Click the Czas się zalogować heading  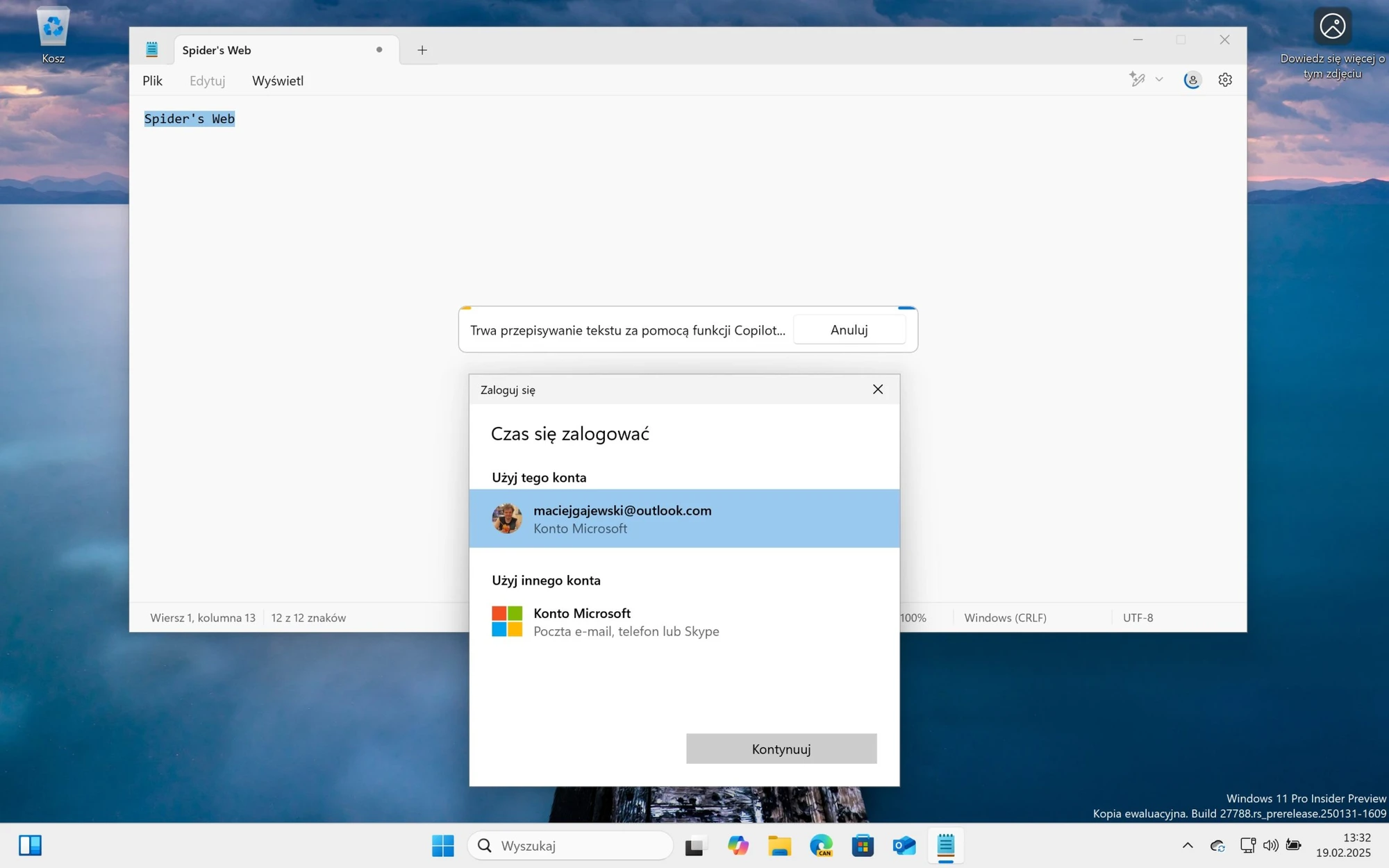point(569,434)
